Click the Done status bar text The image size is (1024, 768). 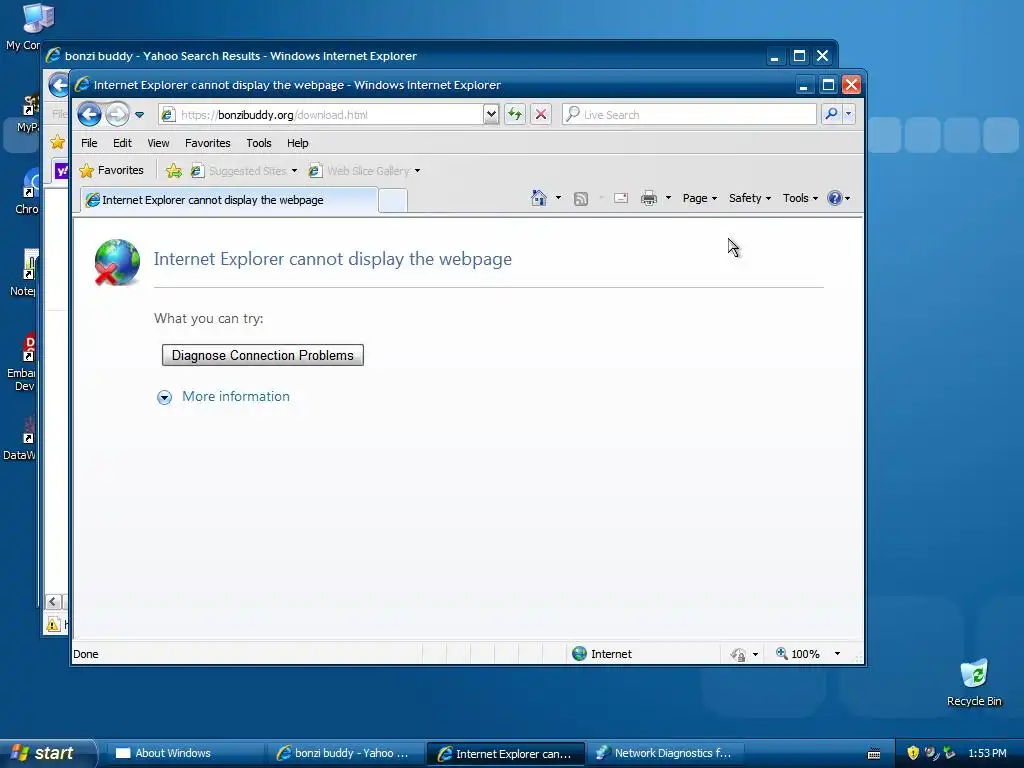[x=86, y=654]
